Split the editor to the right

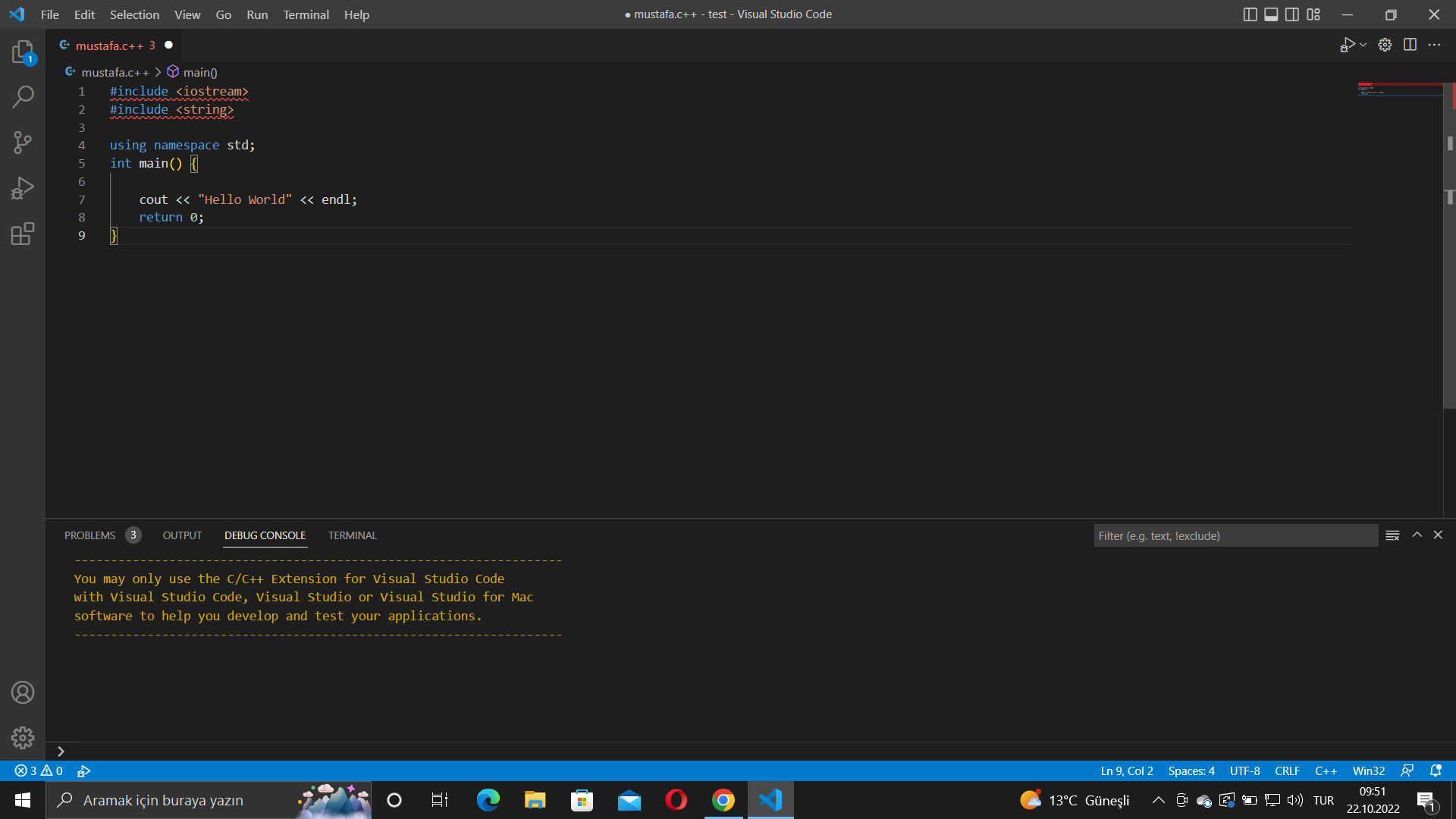pyautogui.click(x=1410, y=45)
